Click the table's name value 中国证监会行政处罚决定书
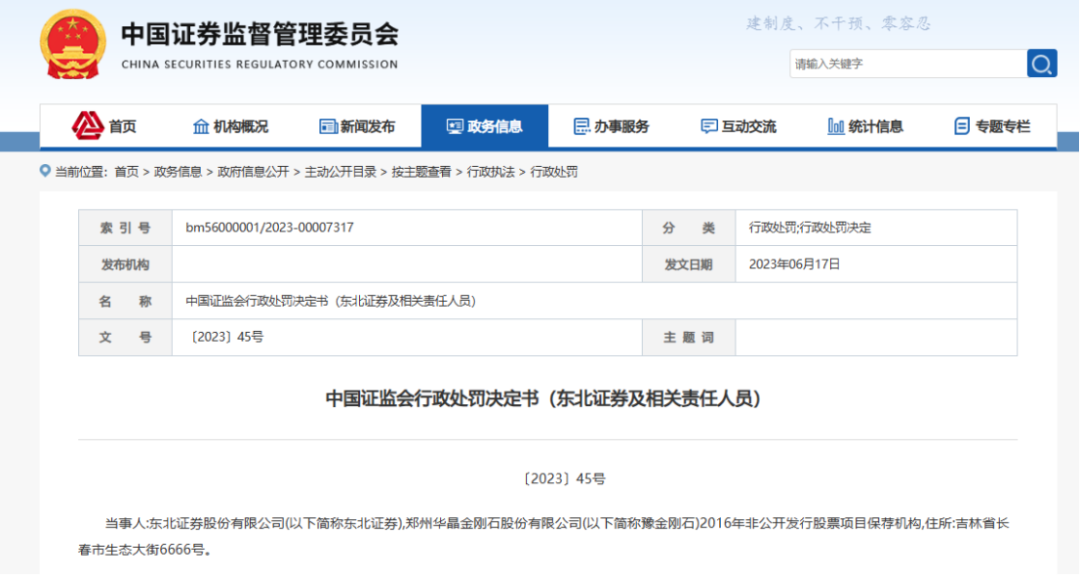The height and width of the screenshot is (575, 1080). (x=331, y=301)
